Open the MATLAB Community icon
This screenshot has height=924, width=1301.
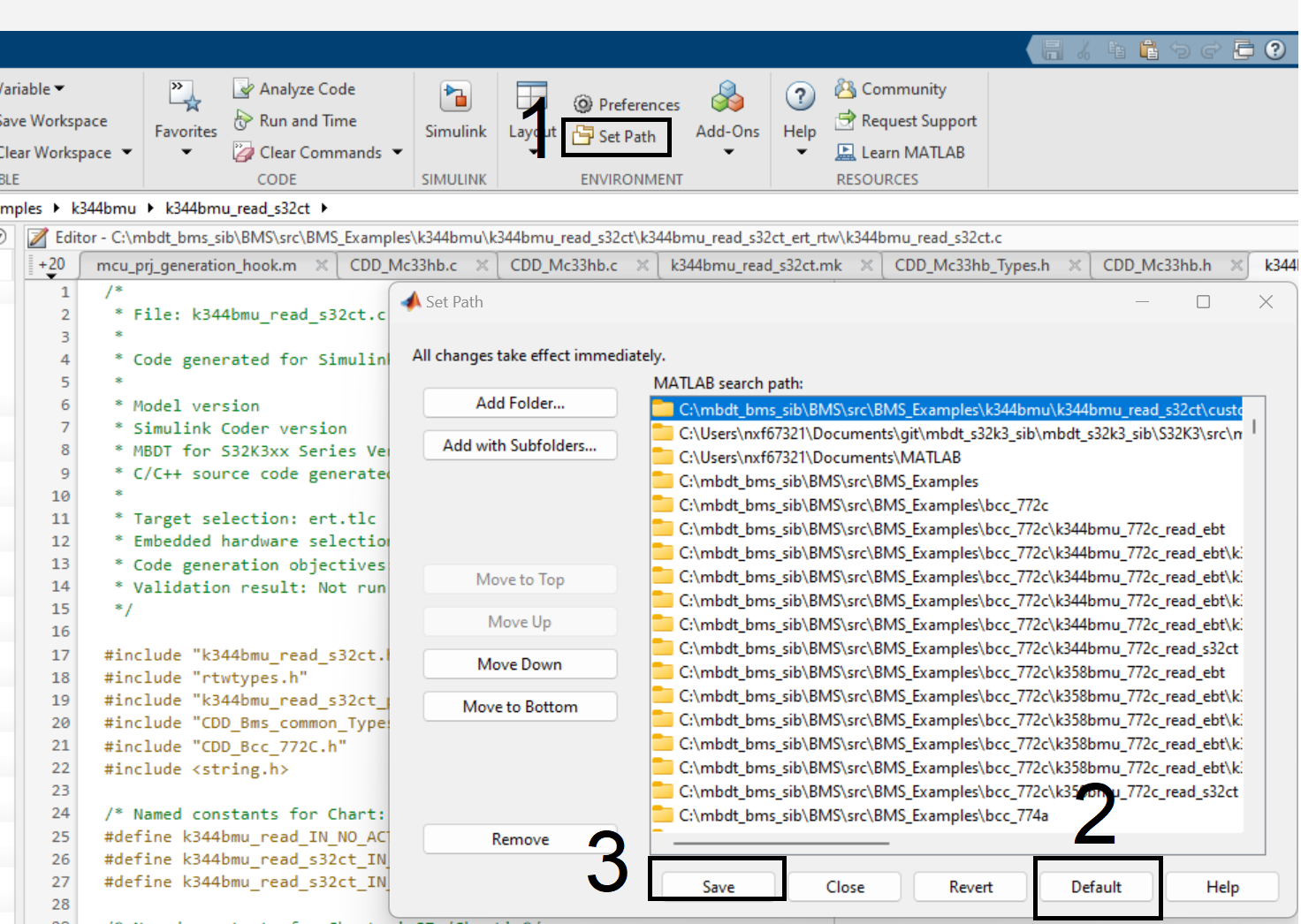point(847,88)
